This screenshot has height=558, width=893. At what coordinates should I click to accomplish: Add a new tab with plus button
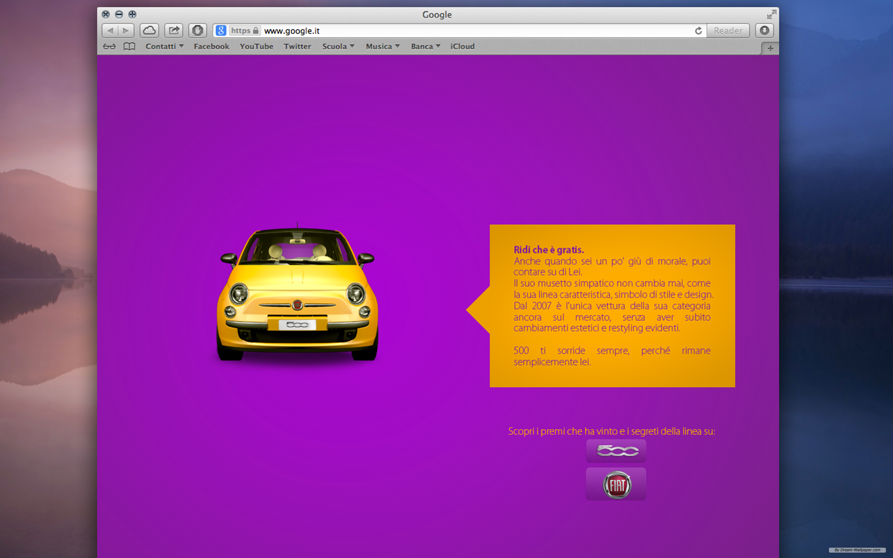pos(770,47)
